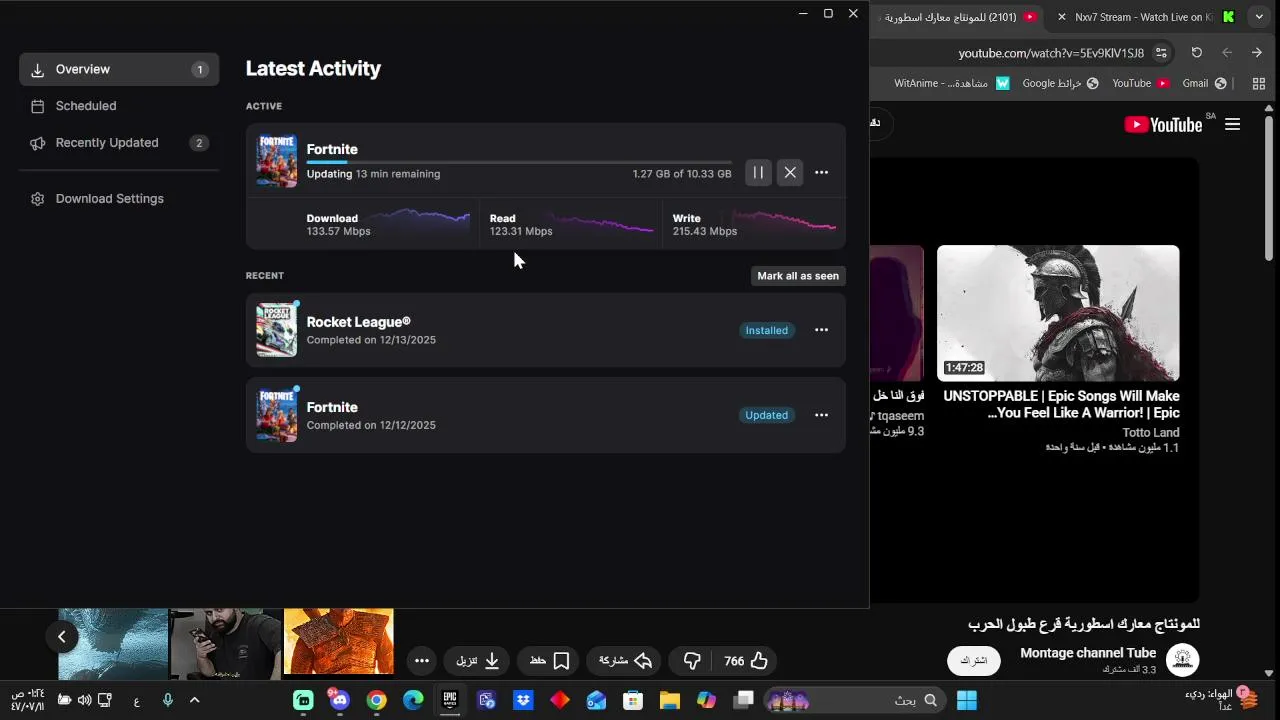
Task: Open the Scheduled downloads section
Action: [x=119, y=106]
